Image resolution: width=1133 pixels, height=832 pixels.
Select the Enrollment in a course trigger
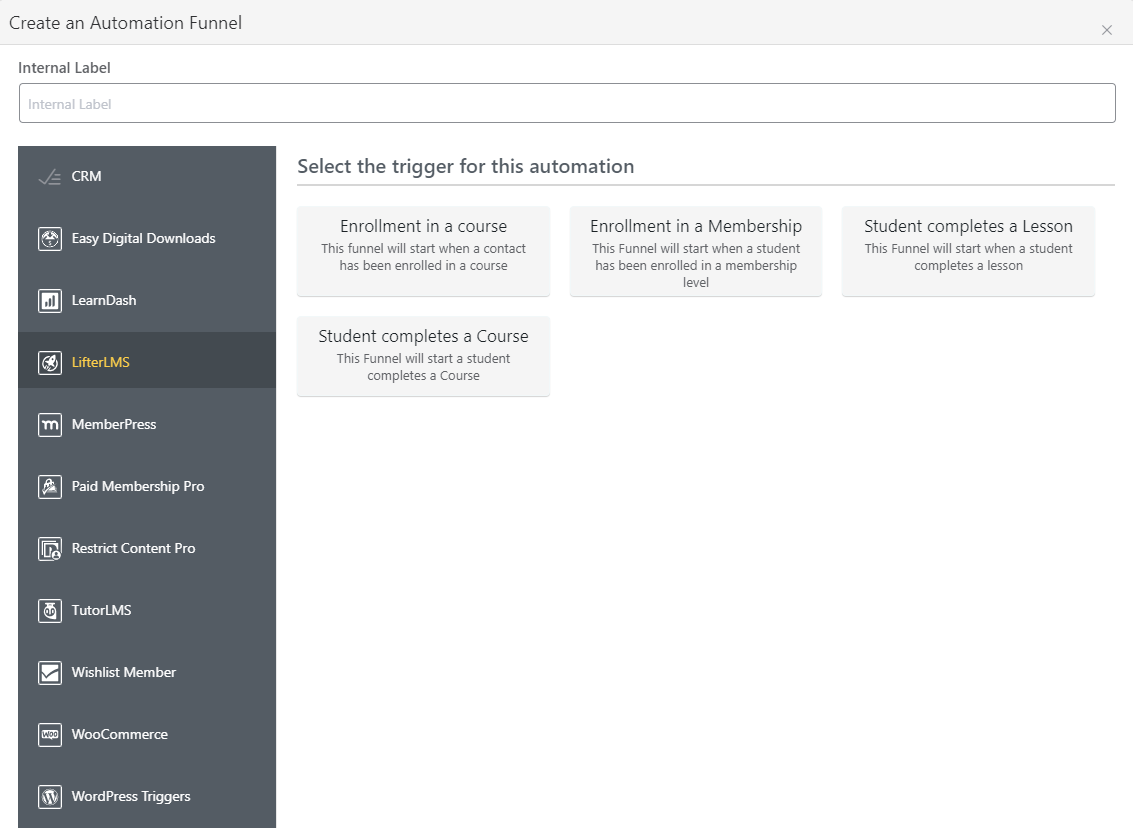(423, 250)
